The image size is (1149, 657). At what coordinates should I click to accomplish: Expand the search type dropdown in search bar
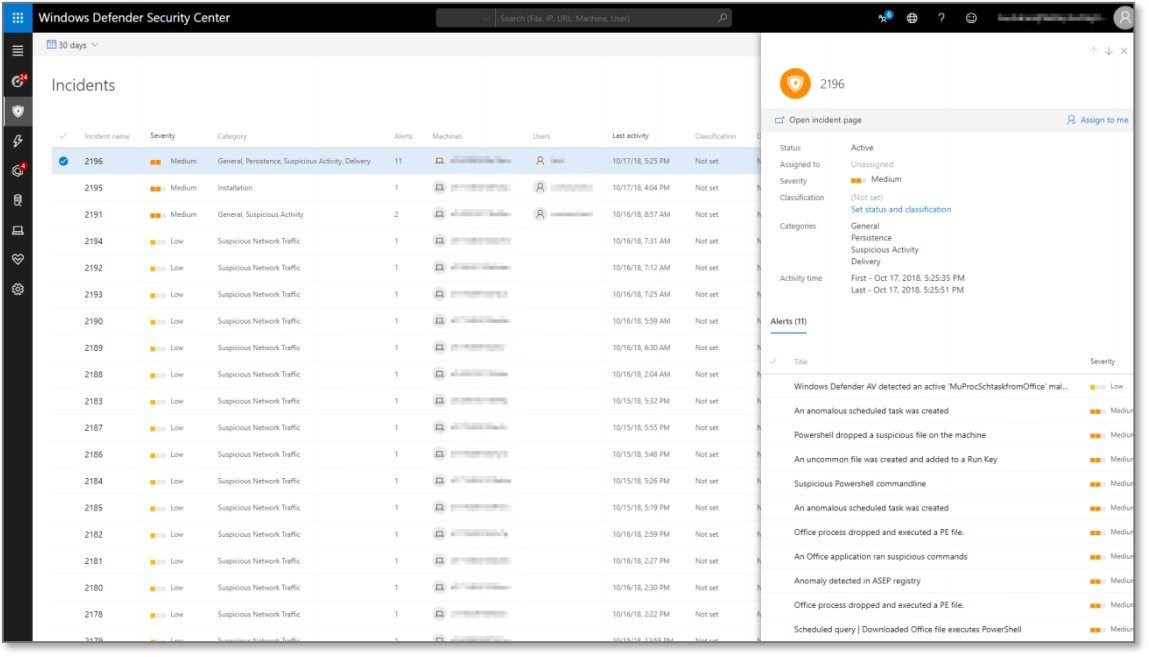(x=466, y=18)
